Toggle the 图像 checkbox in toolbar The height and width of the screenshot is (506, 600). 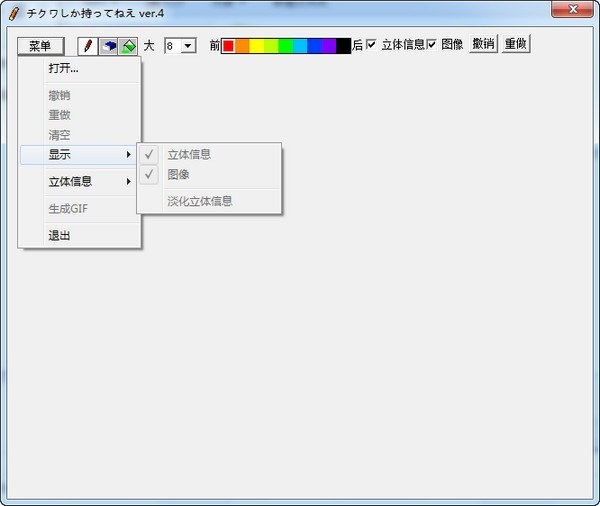click(x=431, y=44)
